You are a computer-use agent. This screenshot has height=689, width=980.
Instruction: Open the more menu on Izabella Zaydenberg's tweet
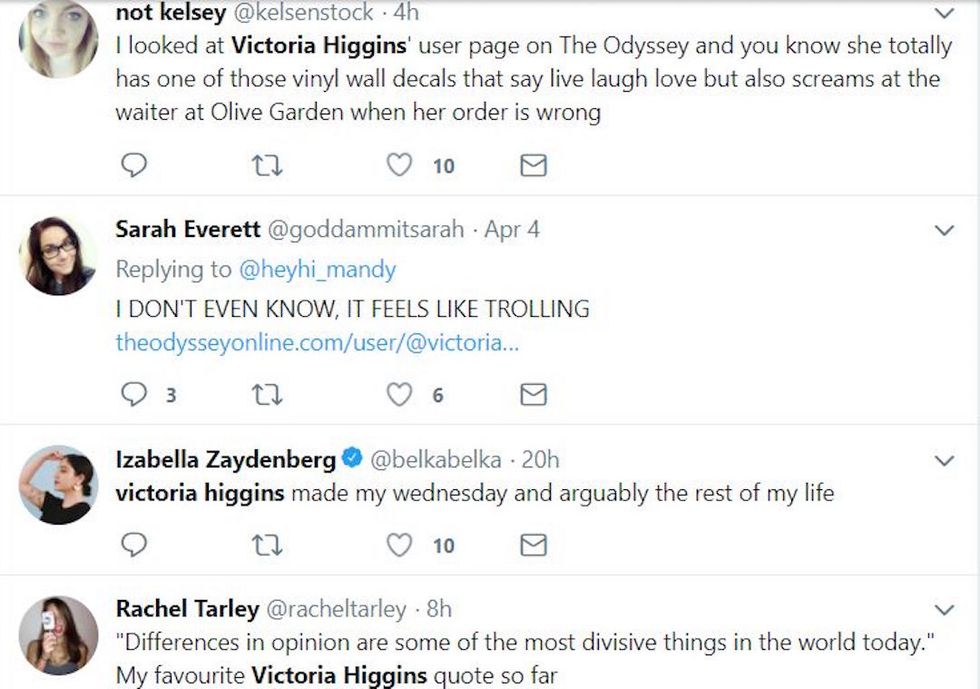pos(943,461)
